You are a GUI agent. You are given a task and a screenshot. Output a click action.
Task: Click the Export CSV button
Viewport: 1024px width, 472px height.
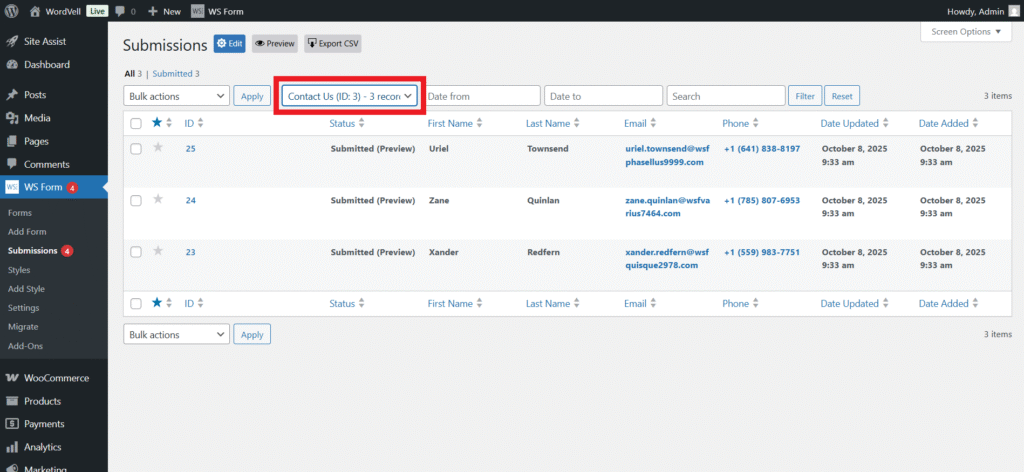[x=332, y=44]
